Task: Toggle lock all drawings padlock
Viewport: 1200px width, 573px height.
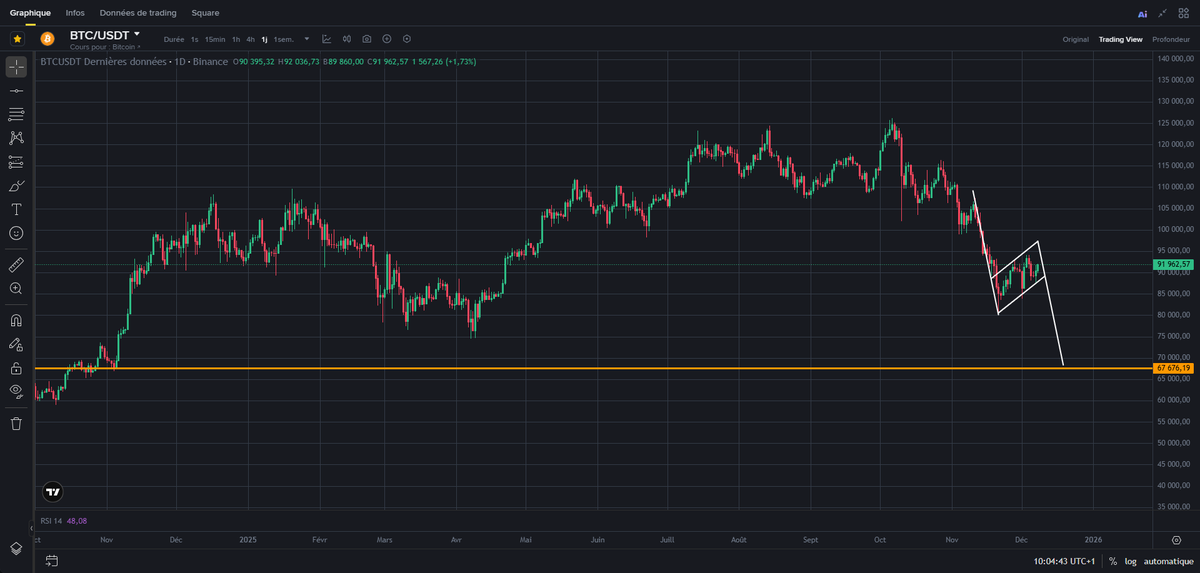Action: pos(16,367)
